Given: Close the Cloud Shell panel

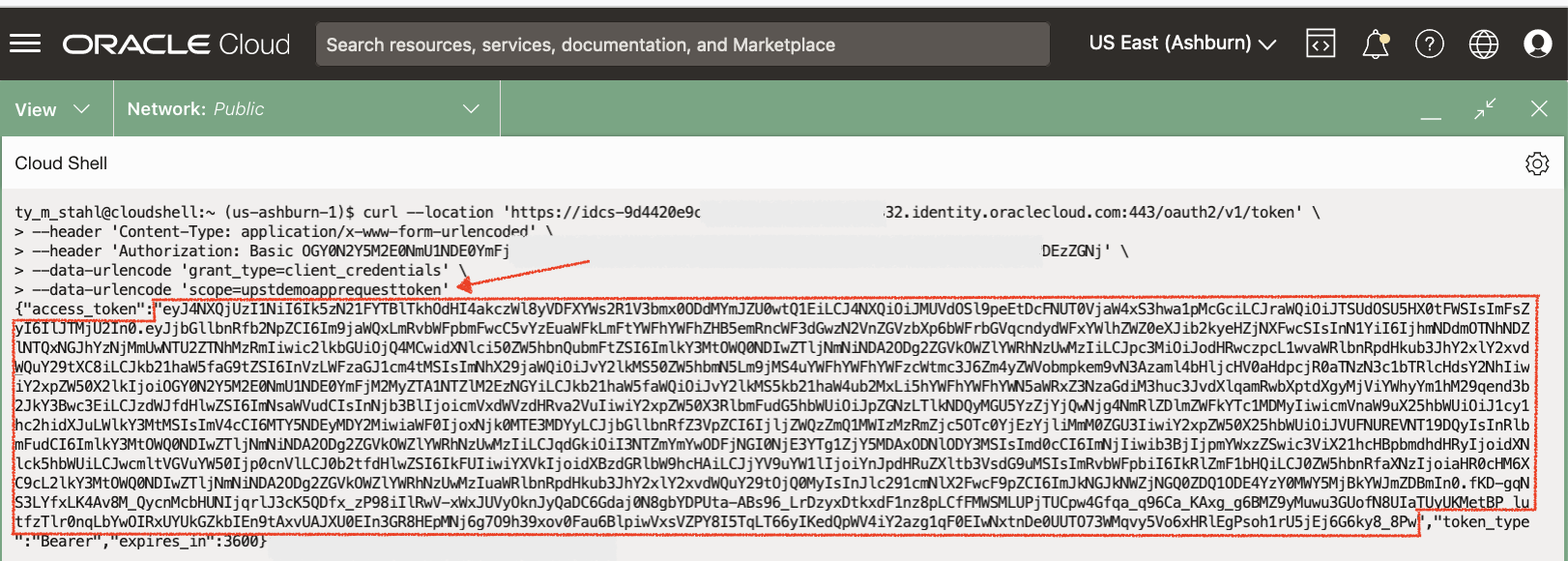Looking at the screenshot, I should tap(1539, 109).
